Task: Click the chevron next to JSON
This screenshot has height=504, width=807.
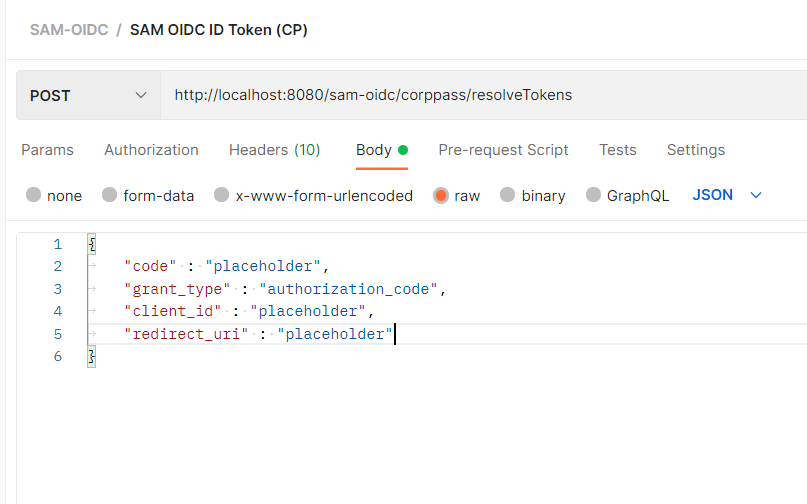Action: coord(756,195)
